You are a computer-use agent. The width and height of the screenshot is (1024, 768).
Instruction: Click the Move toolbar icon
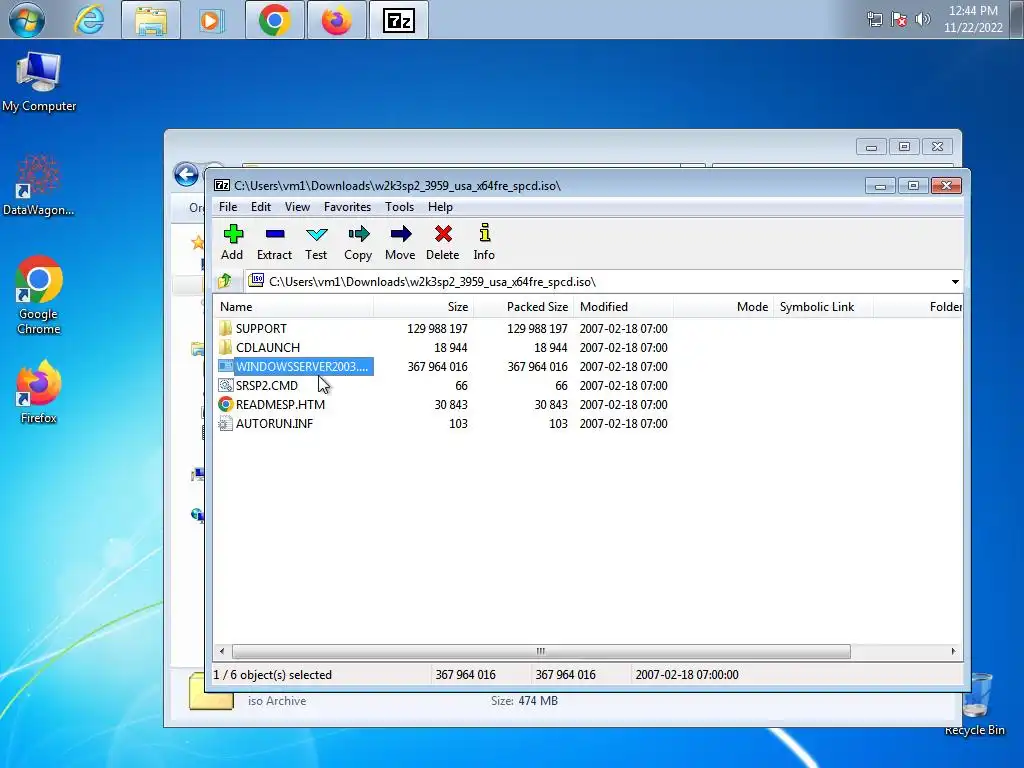tap(400, 234)
